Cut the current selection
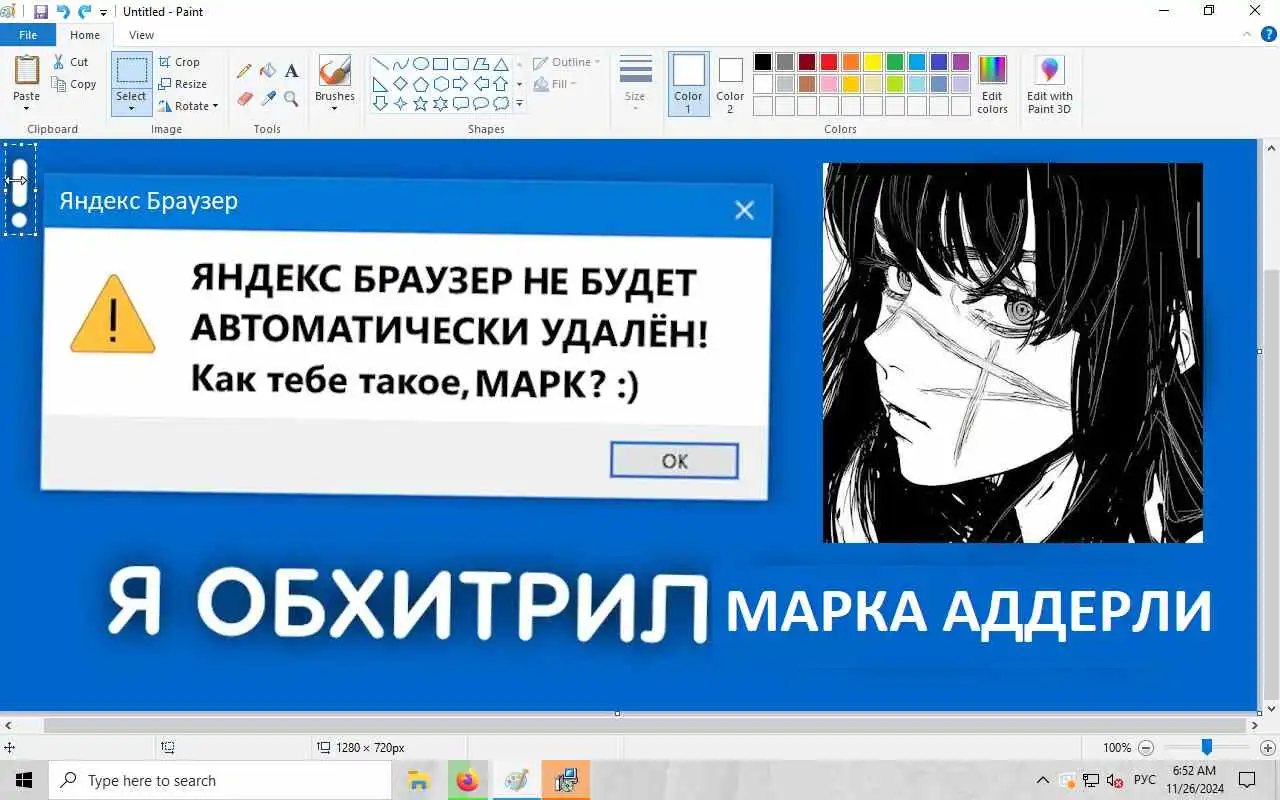The image size is (1280, 800). [x=71, y=62]
